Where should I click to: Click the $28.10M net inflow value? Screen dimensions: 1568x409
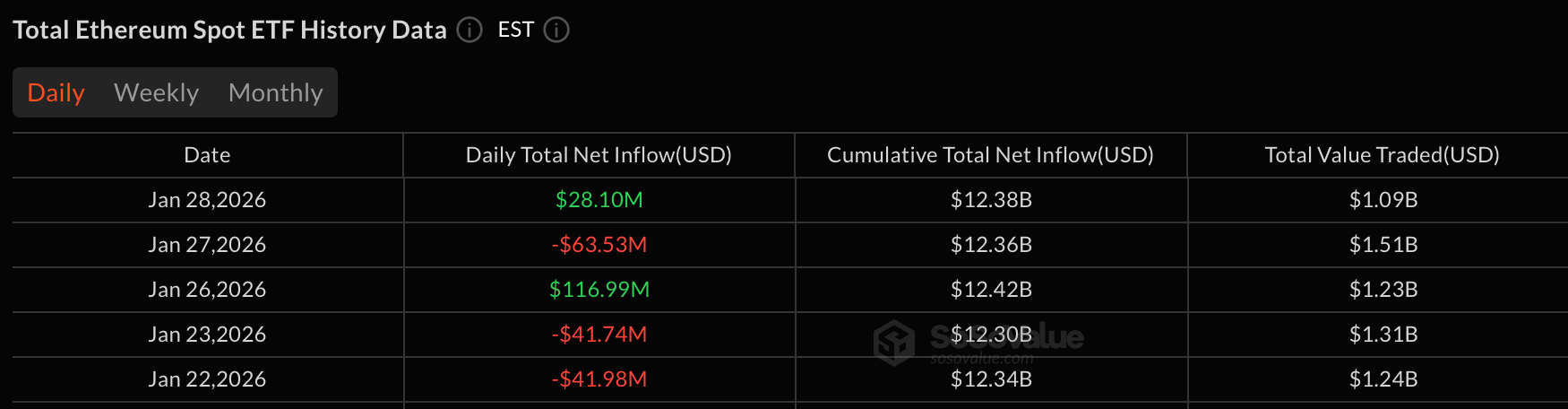[599, 200]
